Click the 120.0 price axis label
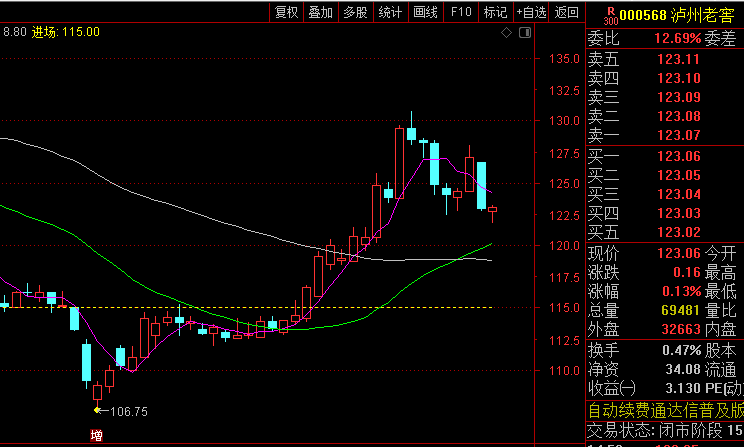Image resolution: width=744 pixels, height=447 pixels. [564, 245]
